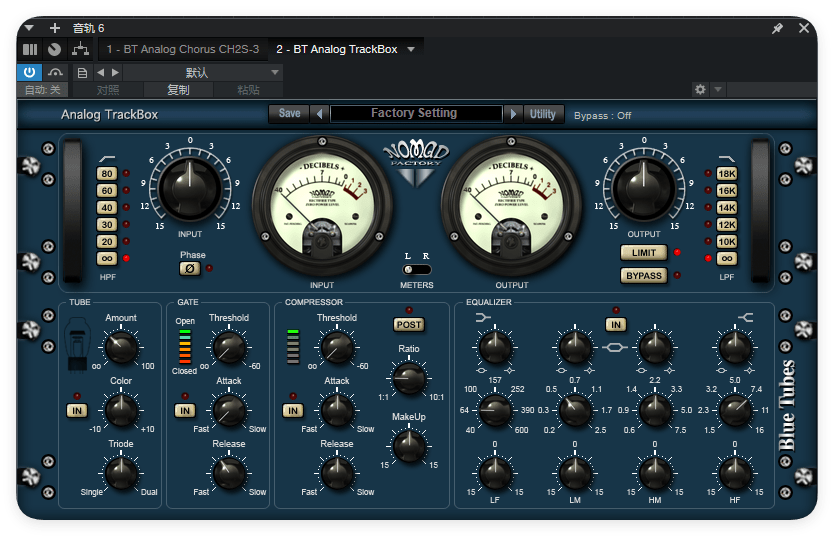Image resolution: width=834 pixels, height=536 pixels.
Task: Select next preset right of Factory Setting
Action: (x=513, y=114)
